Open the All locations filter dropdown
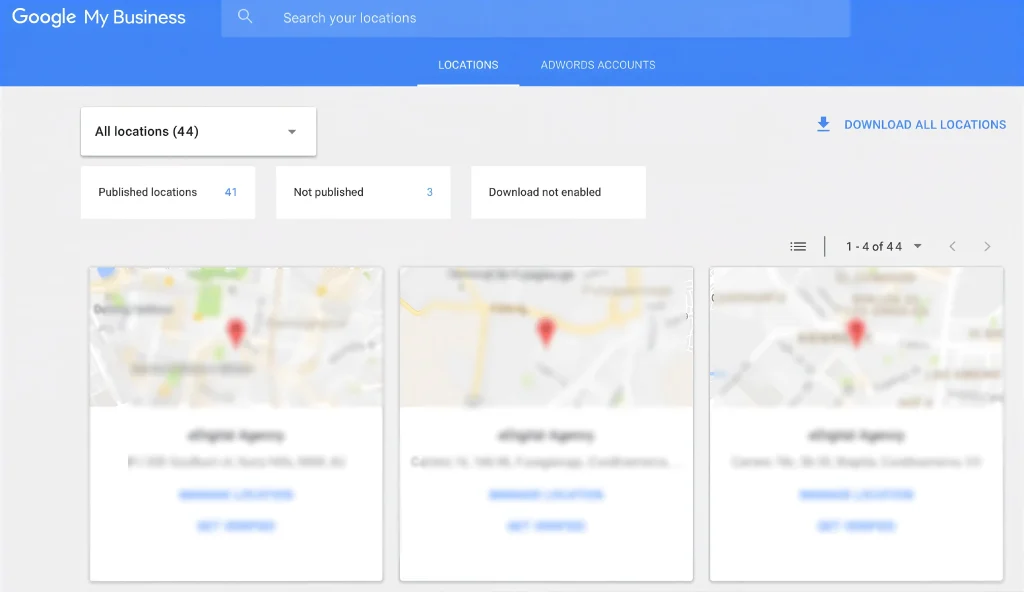1024x592 pixels. (197, 131)
